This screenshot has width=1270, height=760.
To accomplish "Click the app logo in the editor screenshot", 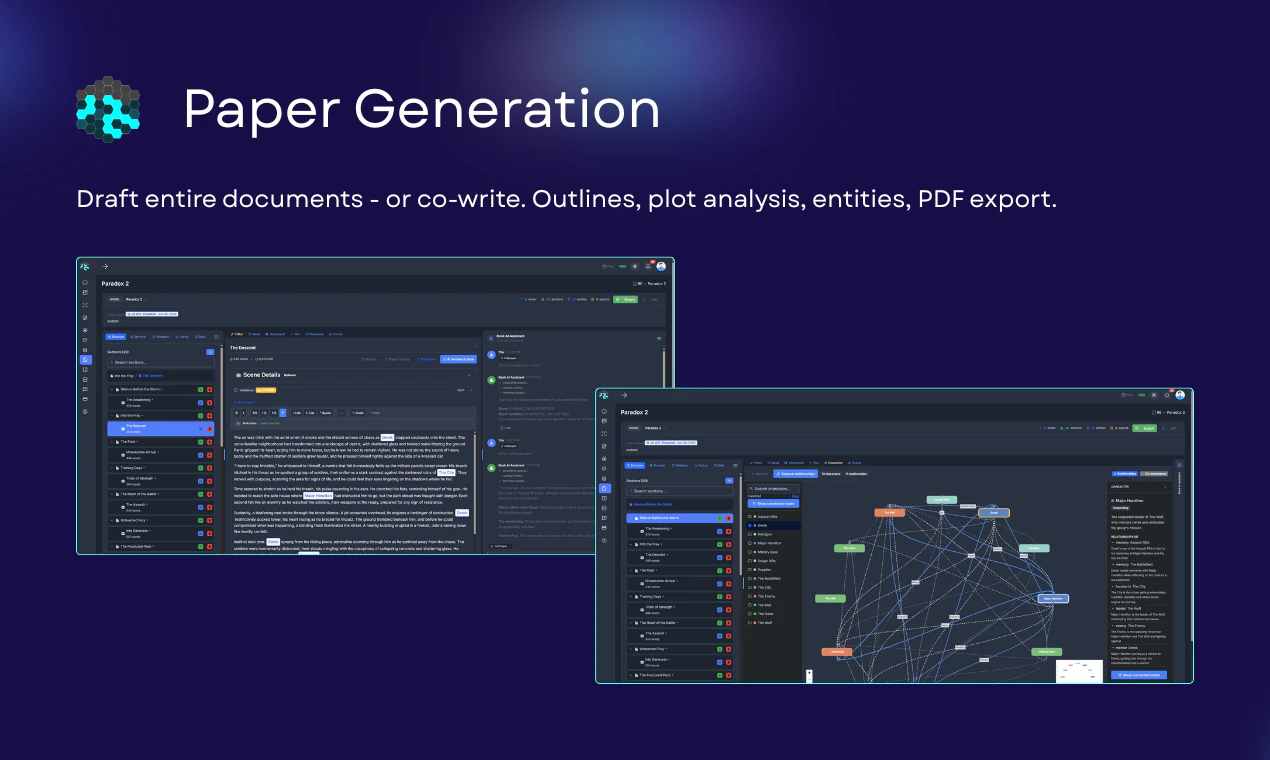I will coord(85,266).
